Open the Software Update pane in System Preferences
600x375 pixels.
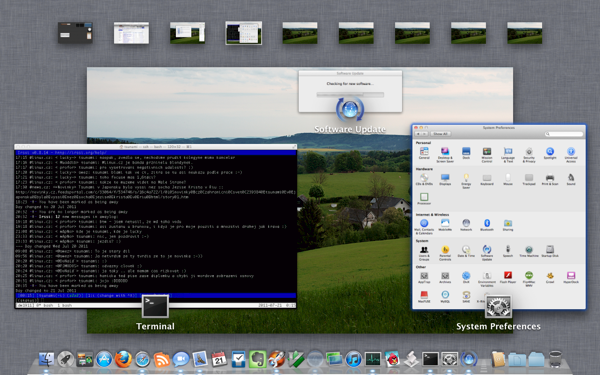pyautogui.click(x=487, y=253)
